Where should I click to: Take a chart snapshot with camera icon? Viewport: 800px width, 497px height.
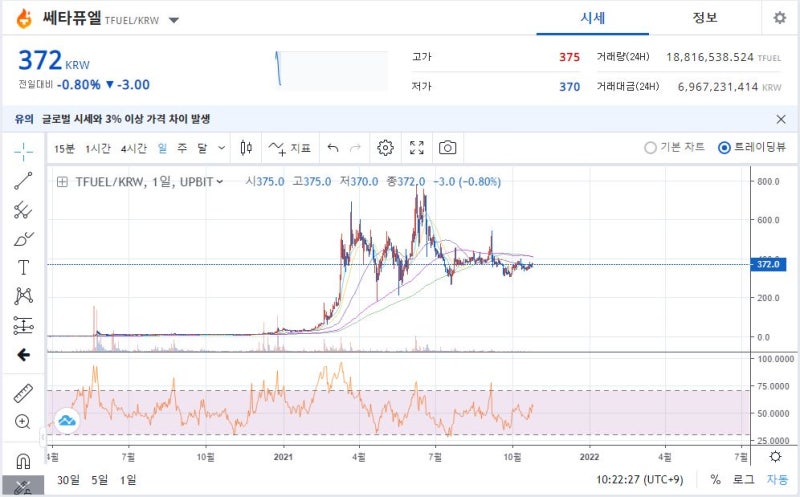point(447,148)
